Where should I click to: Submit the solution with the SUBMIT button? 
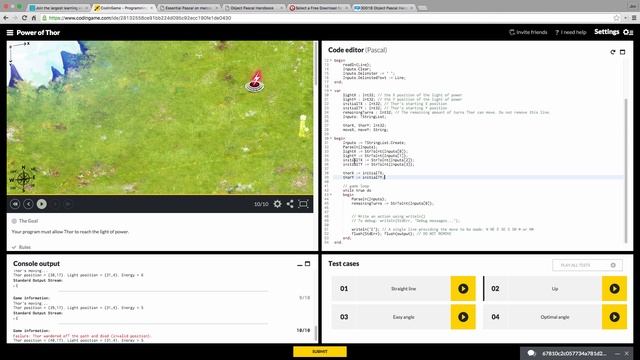[x=320, y=351]
